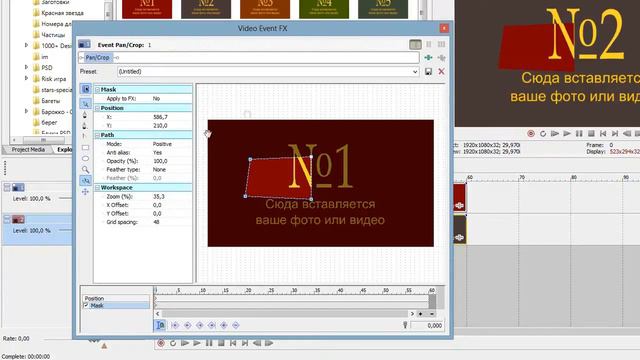
Task: Select the Anchor Deletion pen tool
Action: coord(85,126)
